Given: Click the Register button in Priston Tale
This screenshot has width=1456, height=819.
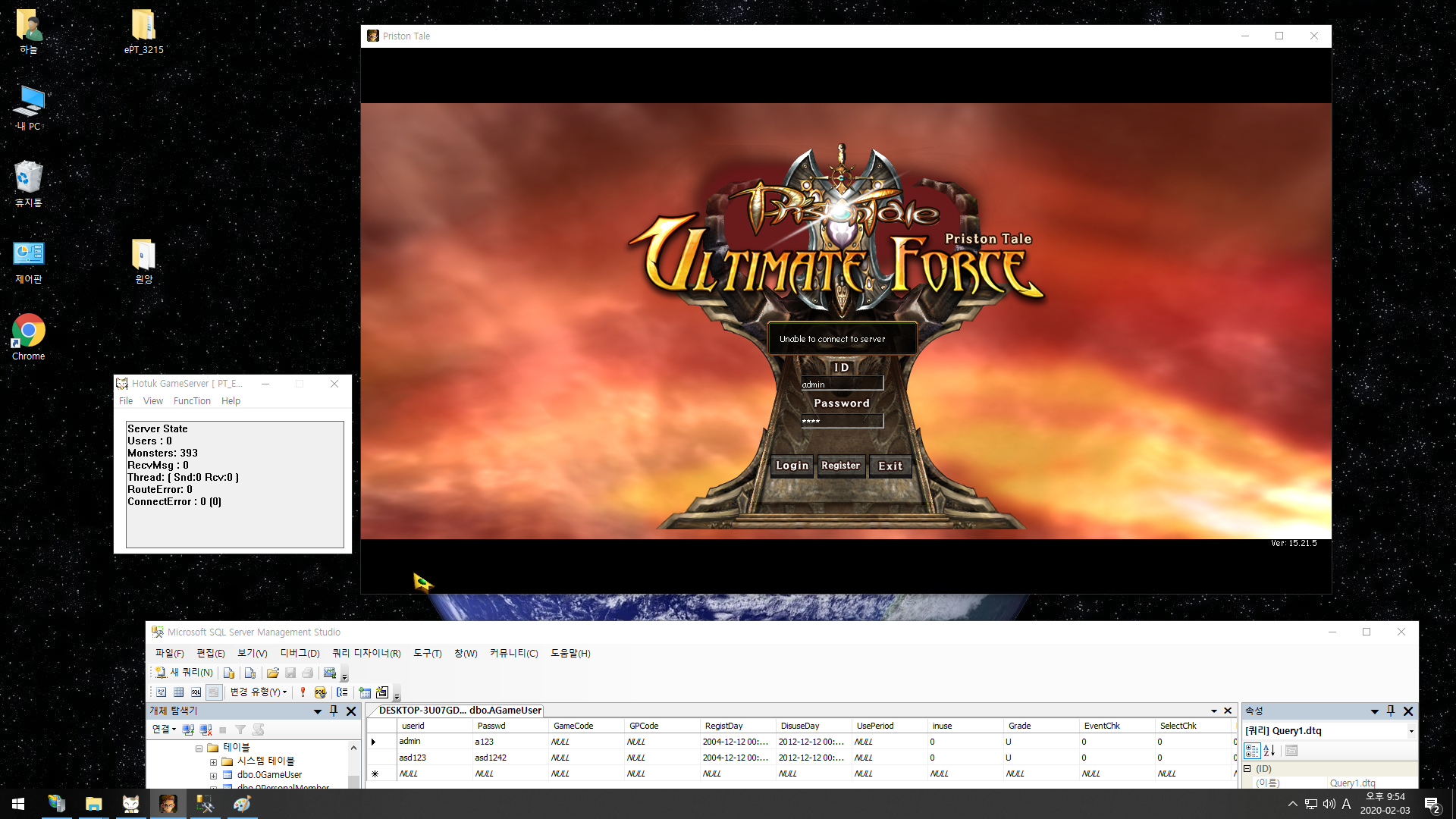Looking at the screenshot, I should point(840,466).
